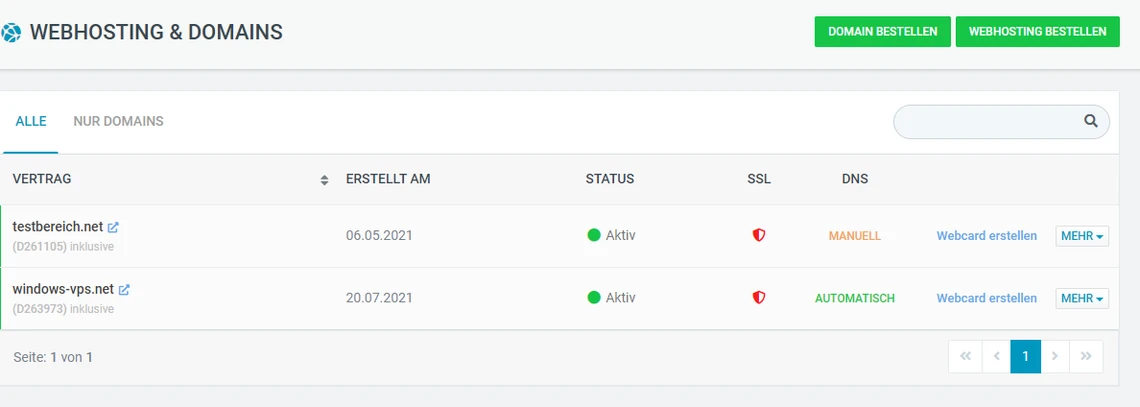This screenshot has width=1140, height=407.
Task: Click the red SSL shield for windows-vps.net
Action: [x=759, y=298]
